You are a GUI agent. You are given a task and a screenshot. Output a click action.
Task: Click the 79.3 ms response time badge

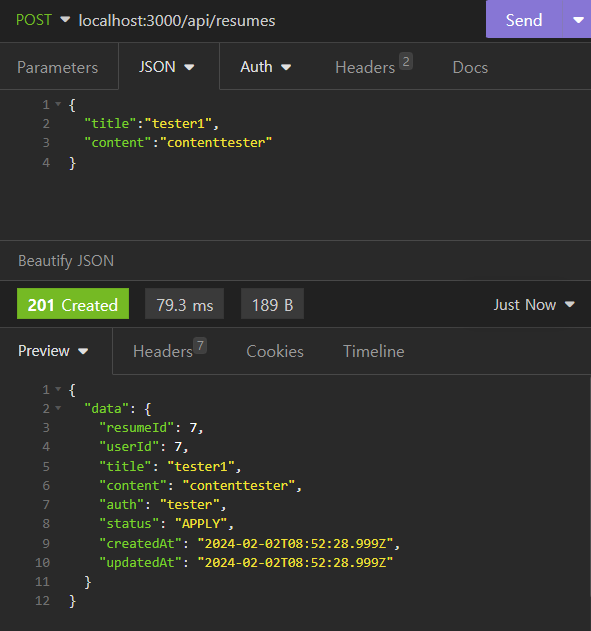[184, 304]
